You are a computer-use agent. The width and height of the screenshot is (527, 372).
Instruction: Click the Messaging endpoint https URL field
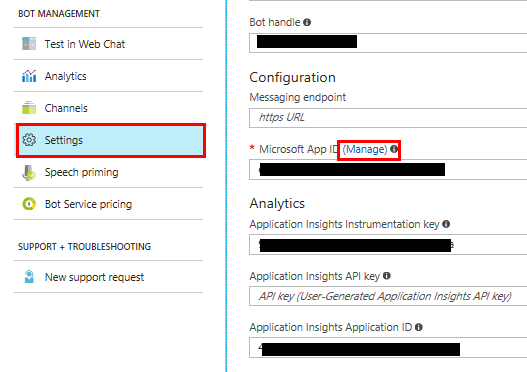coord(388,118)
